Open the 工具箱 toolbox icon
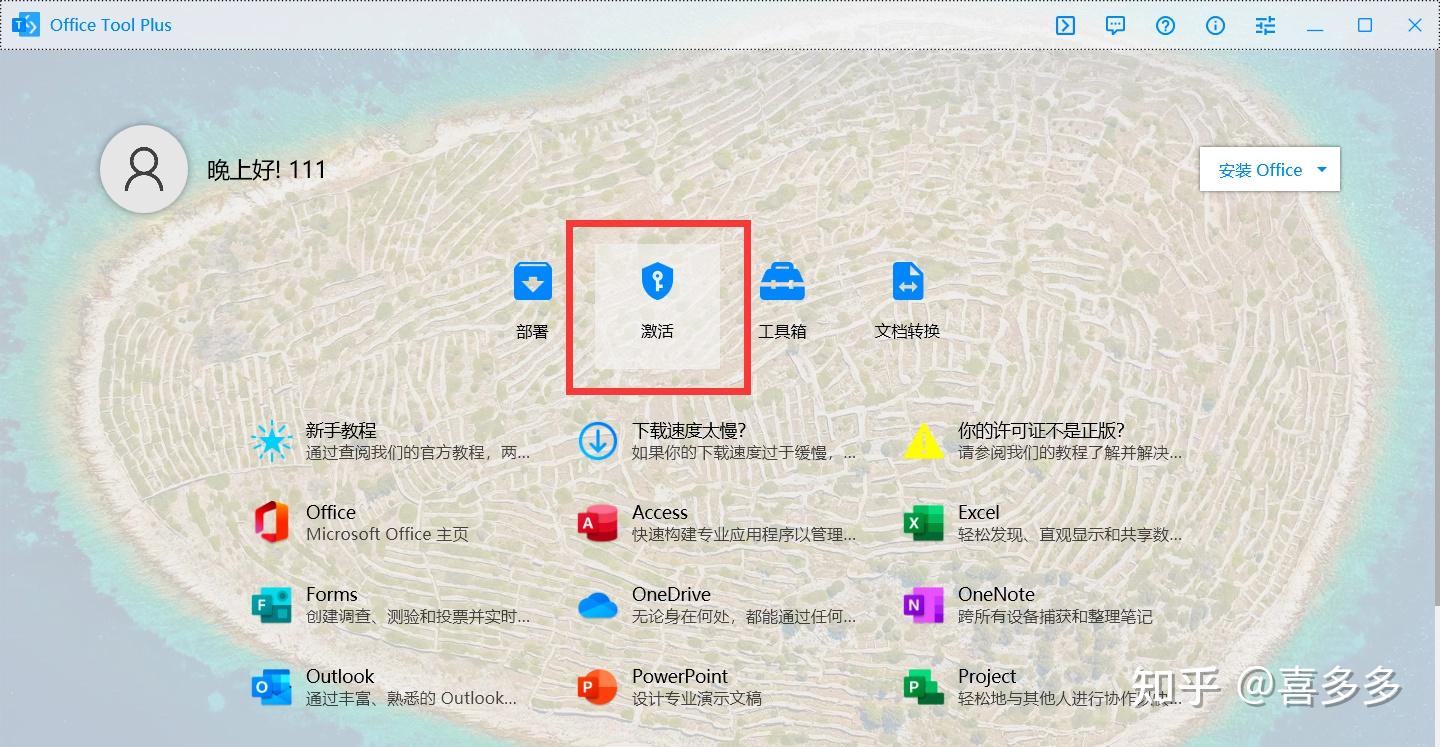1440x747 pixels. click(782, 281)
